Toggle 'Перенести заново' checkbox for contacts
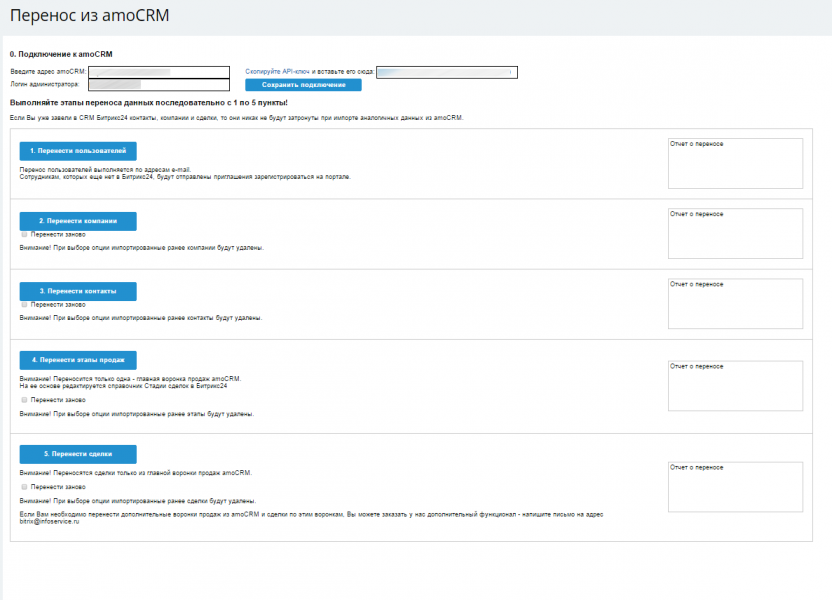832x600 pixels. [x=25, y=304]
